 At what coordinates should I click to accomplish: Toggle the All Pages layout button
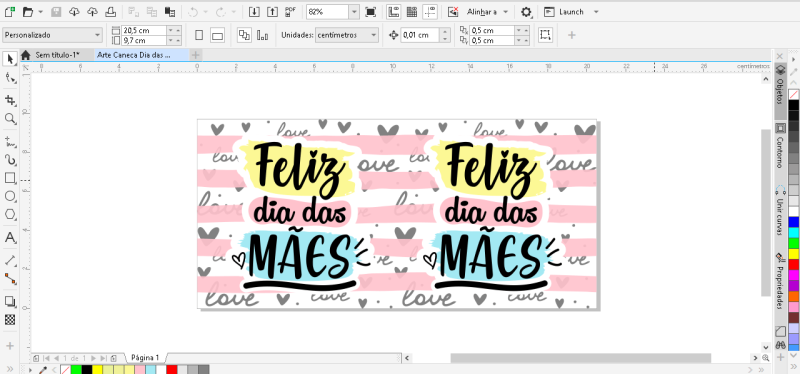245,35
